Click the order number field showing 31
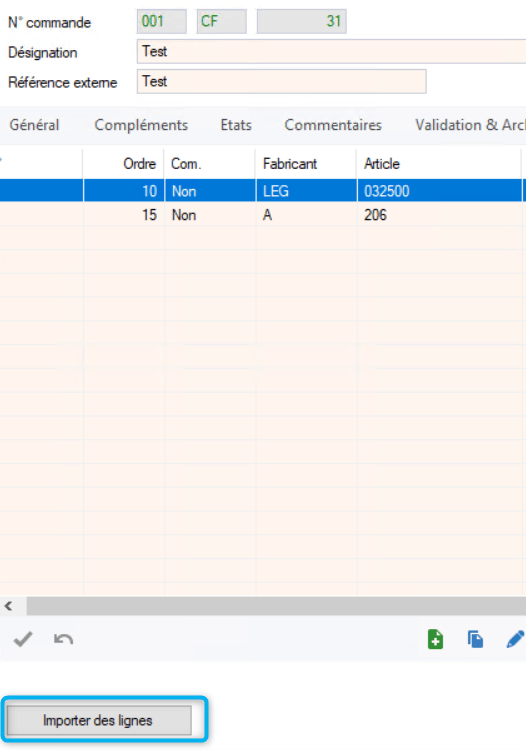Viewport: 526px width, 751px height. coord(301,22)
